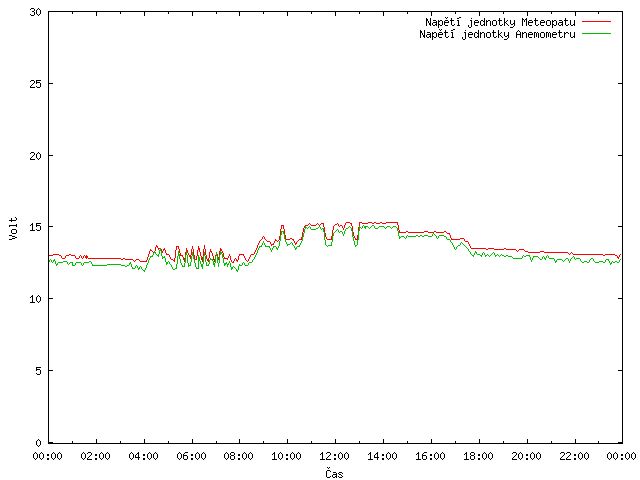The image size is (640, 480).
Task: Click the green legend line sample
Action: [596, 33]
